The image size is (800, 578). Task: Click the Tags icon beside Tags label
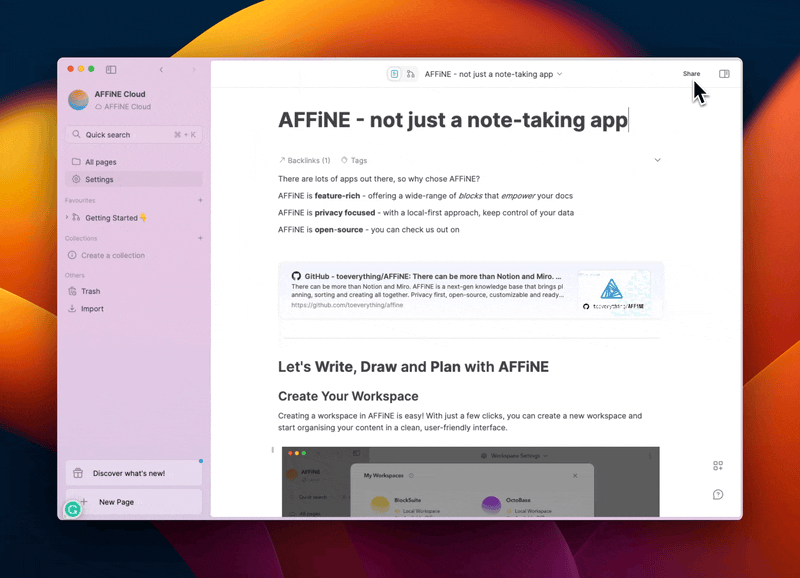coord(344,160)
